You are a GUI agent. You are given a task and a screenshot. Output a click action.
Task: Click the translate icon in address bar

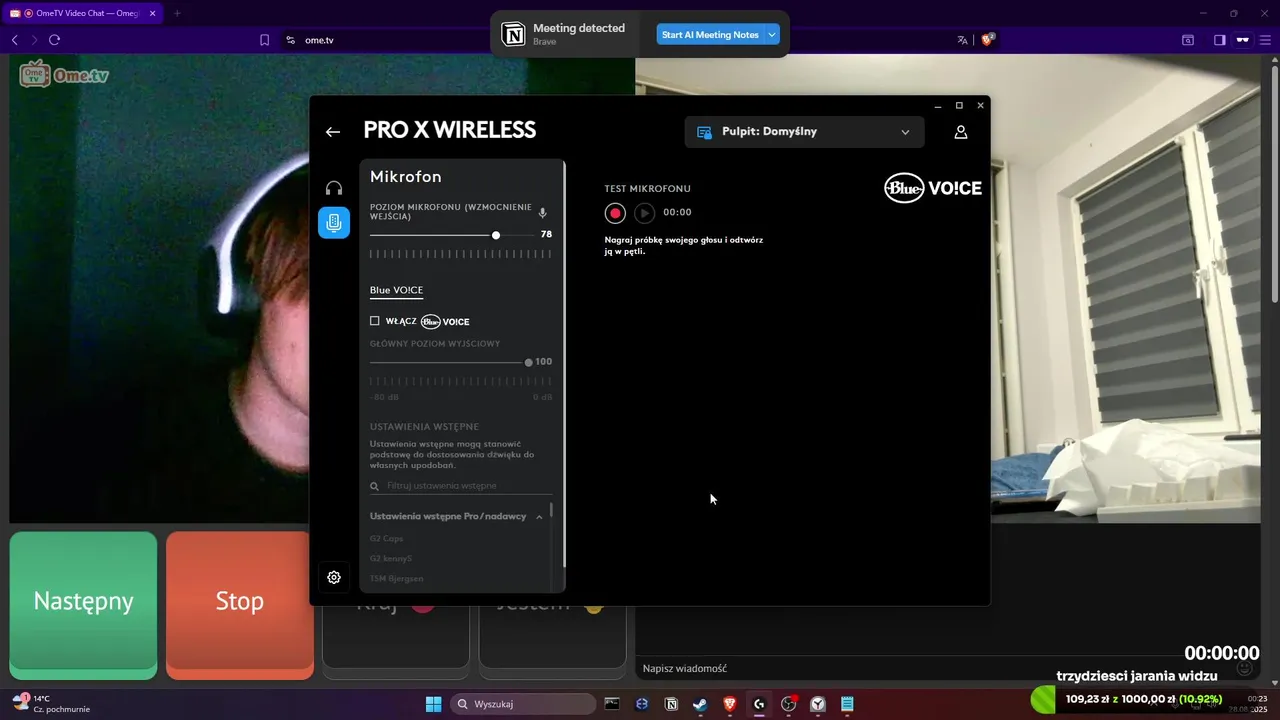point(962,40)
